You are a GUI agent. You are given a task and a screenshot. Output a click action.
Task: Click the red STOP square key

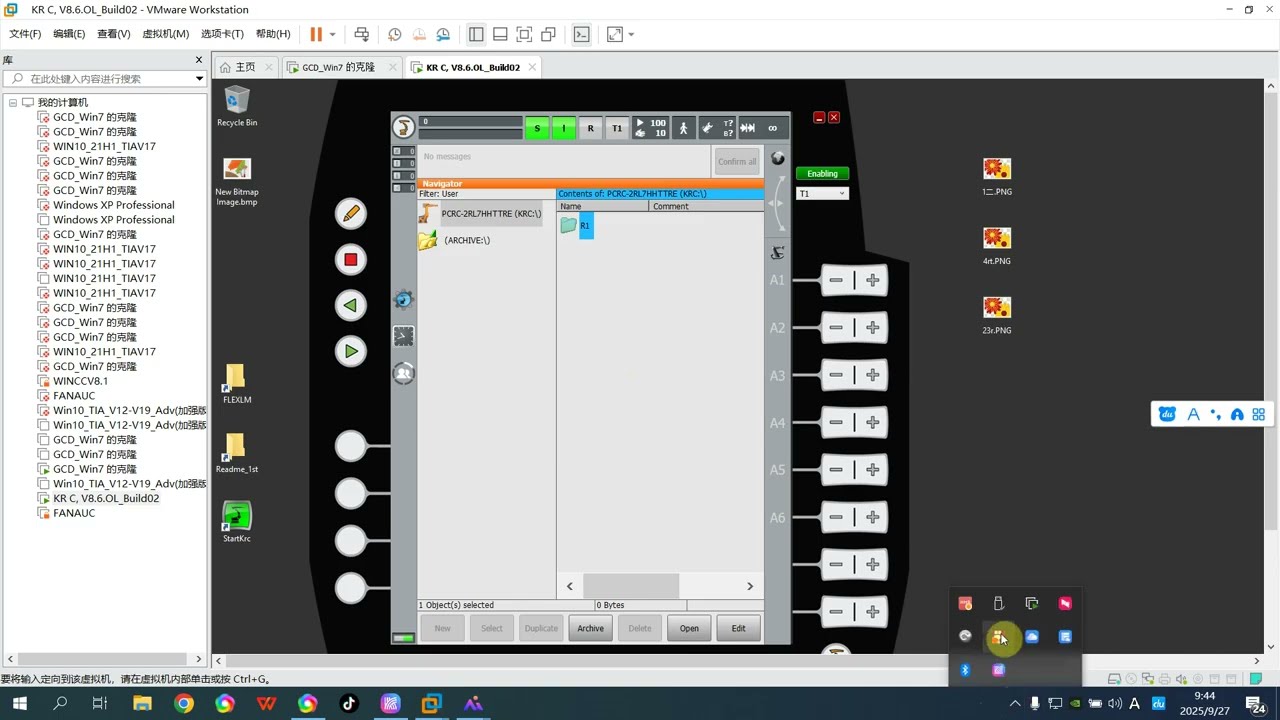coord(351,260)
